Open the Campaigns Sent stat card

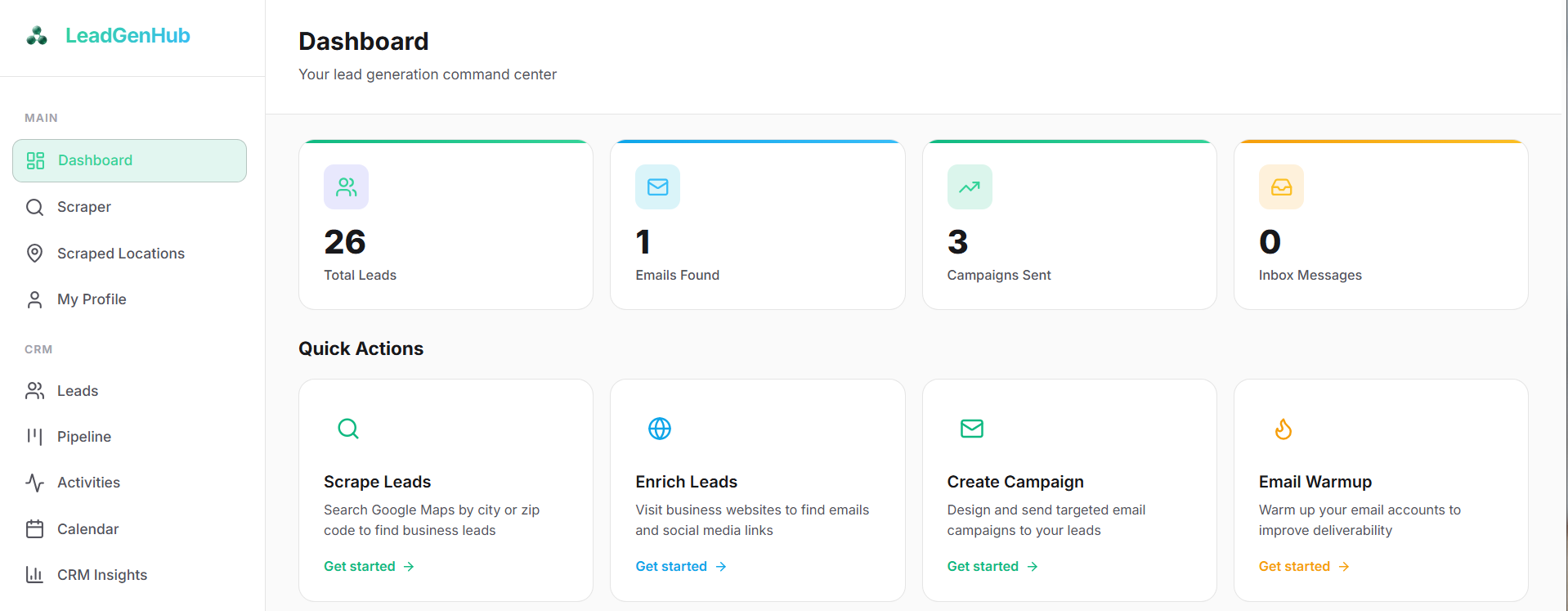click(1068, 245)
